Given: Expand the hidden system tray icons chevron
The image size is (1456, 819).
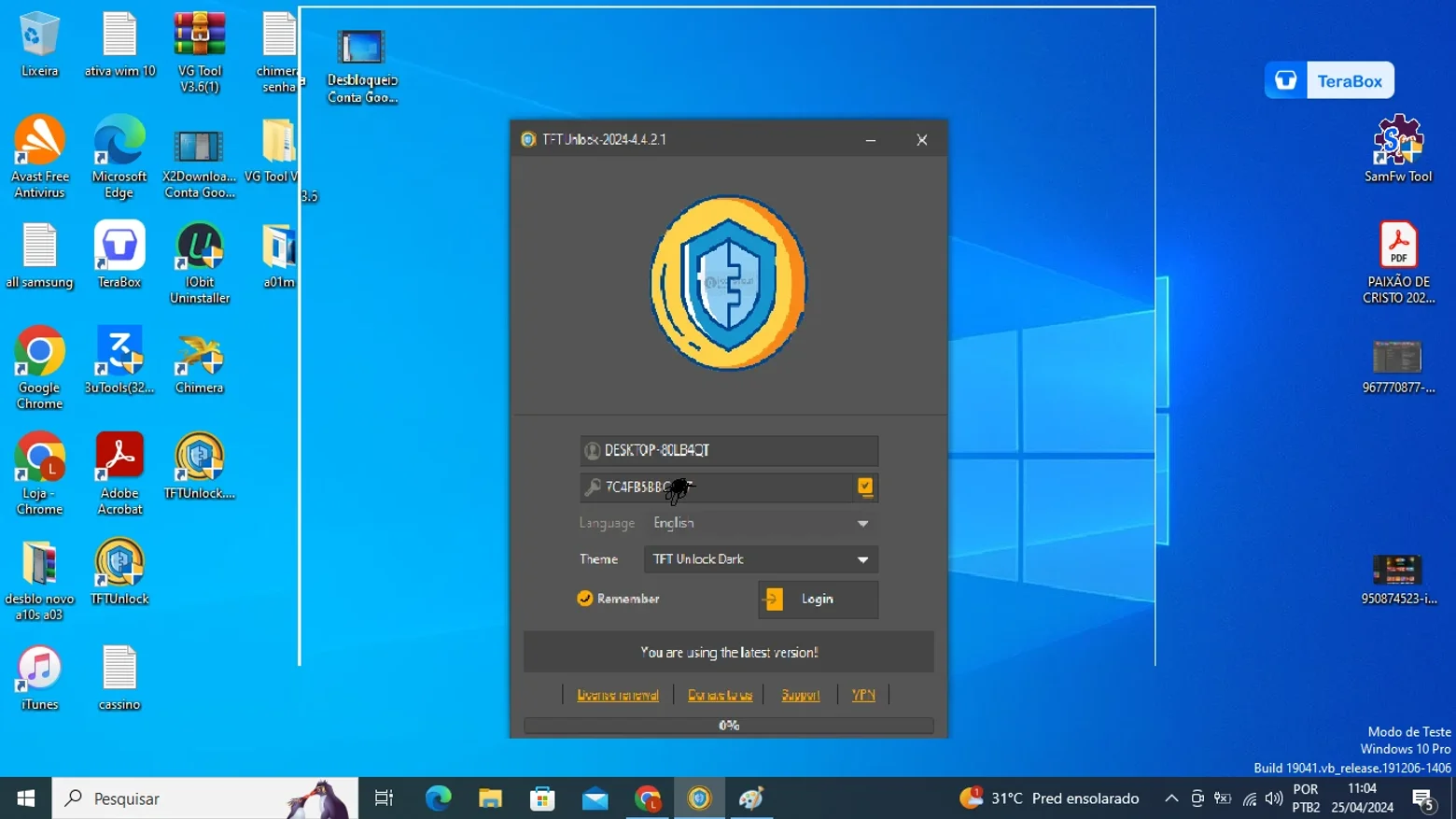Looking at the screenshot, I should click(x=1171, y=798).
